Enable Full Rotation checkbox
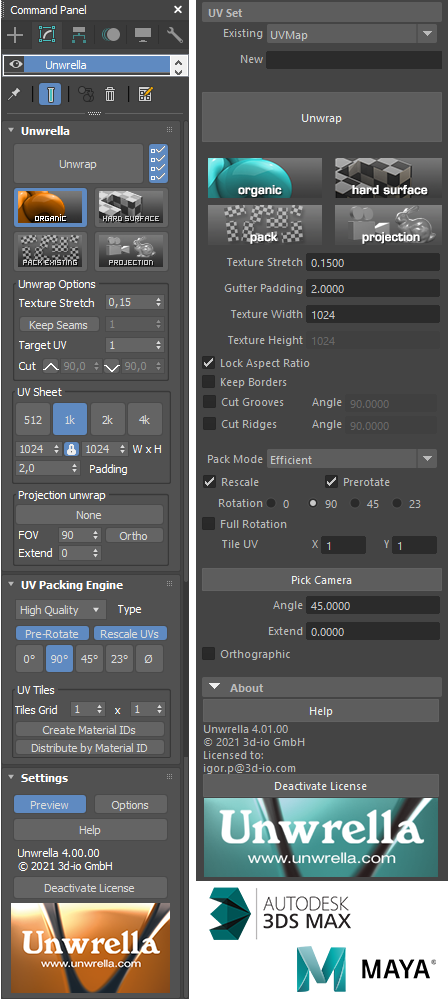Image resolution: width=448 pixels, height=999 pixels. point(208,524)
